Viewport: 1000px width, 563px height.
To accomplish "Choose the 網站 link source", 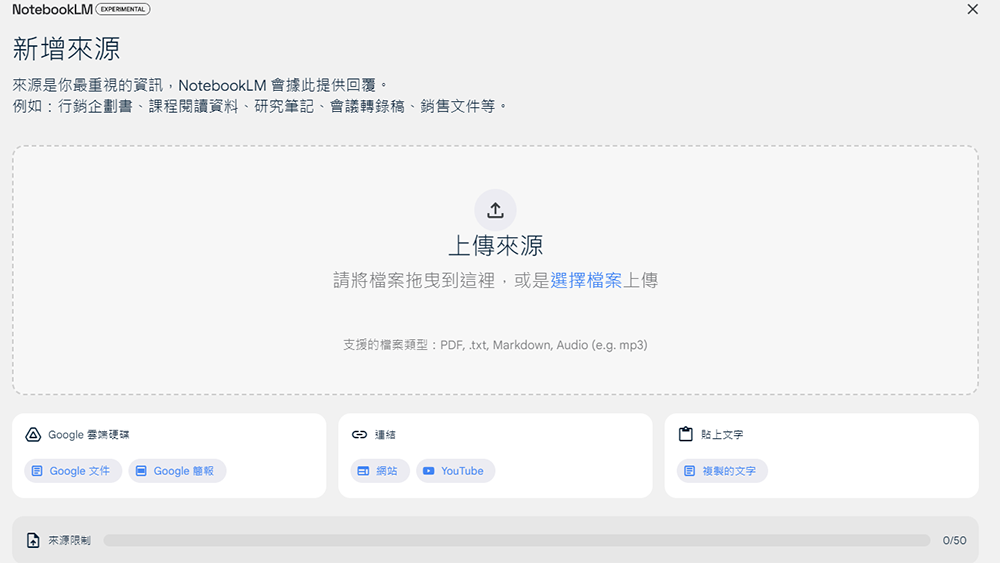I will (x=379, y=471).
